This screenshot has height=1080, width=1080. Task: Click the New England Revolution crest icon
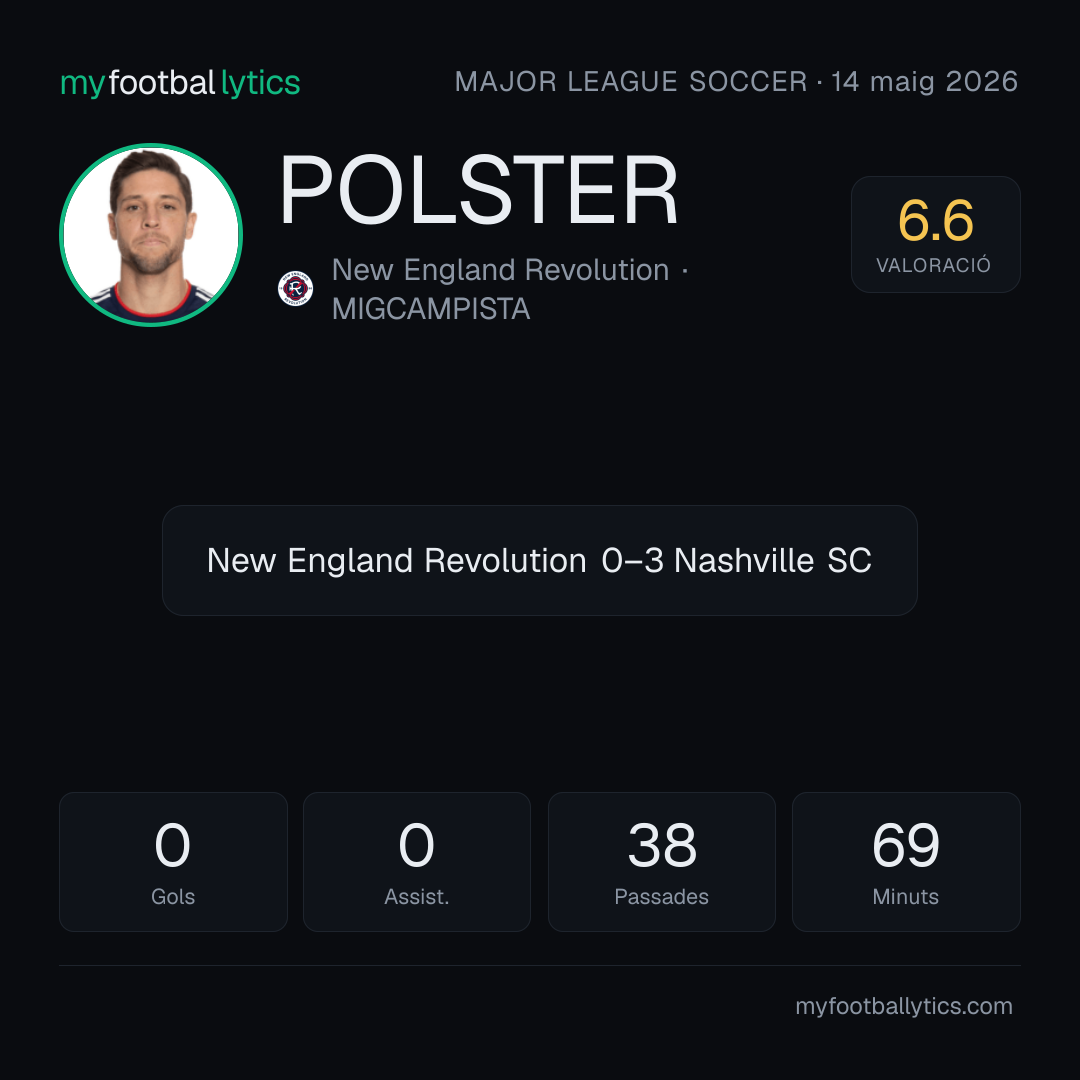[295, 289]
